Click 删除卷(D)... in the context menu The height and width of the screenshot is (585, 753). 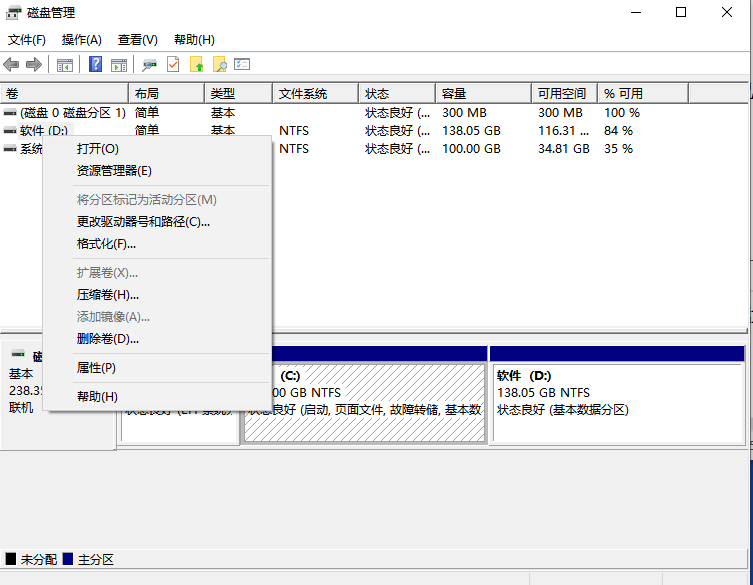pos(108,339)
